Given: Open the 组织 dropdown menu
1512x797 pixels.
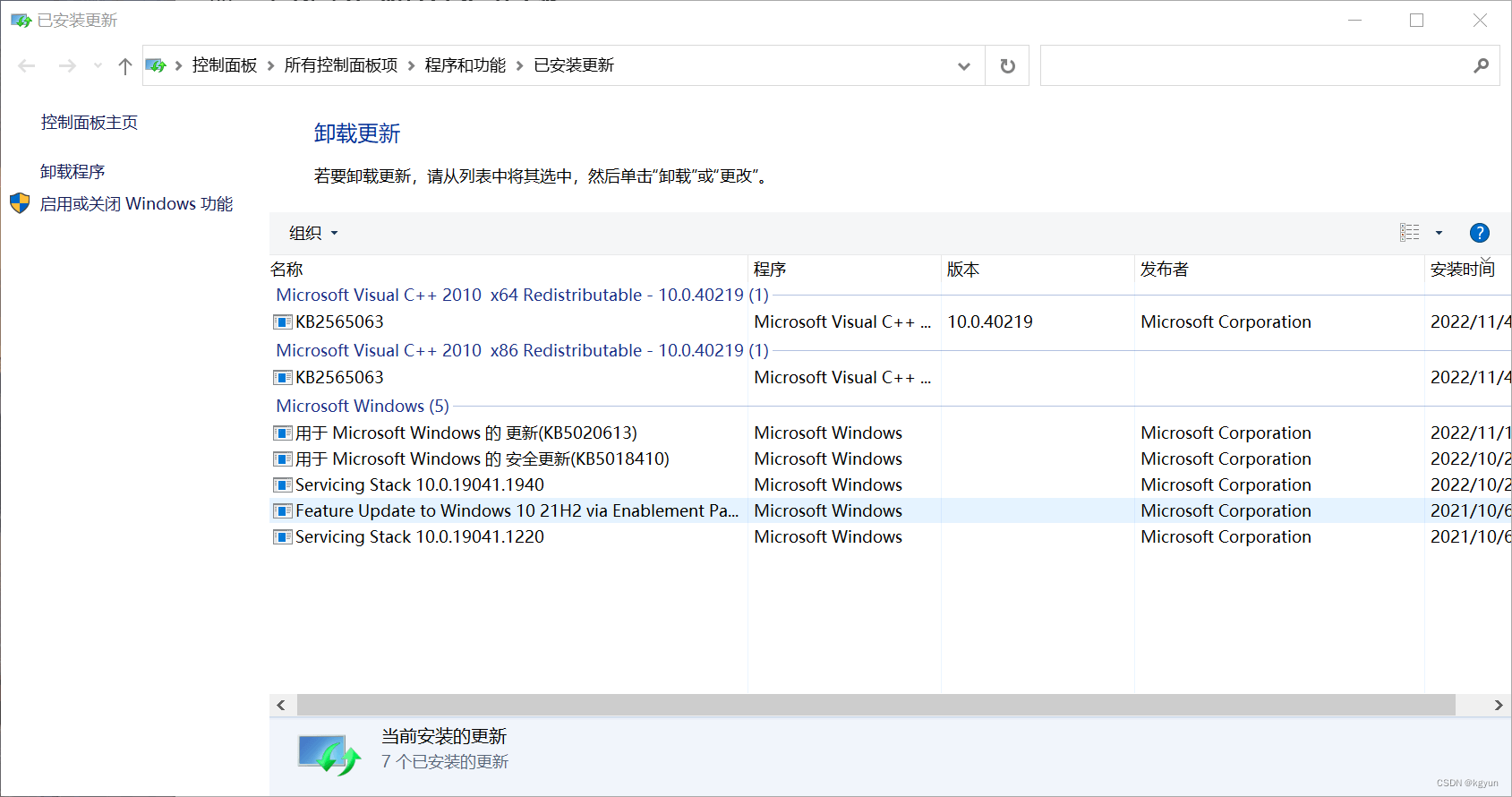Looking at the screenshot, I should pos(313,233).
